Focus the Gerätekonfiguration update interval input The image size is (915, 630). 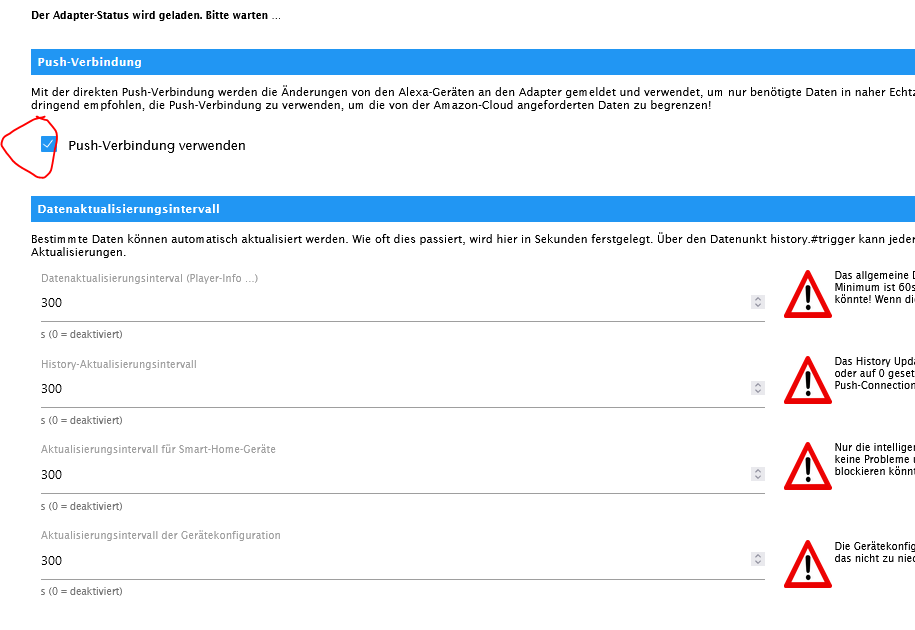tap(390, 560)
